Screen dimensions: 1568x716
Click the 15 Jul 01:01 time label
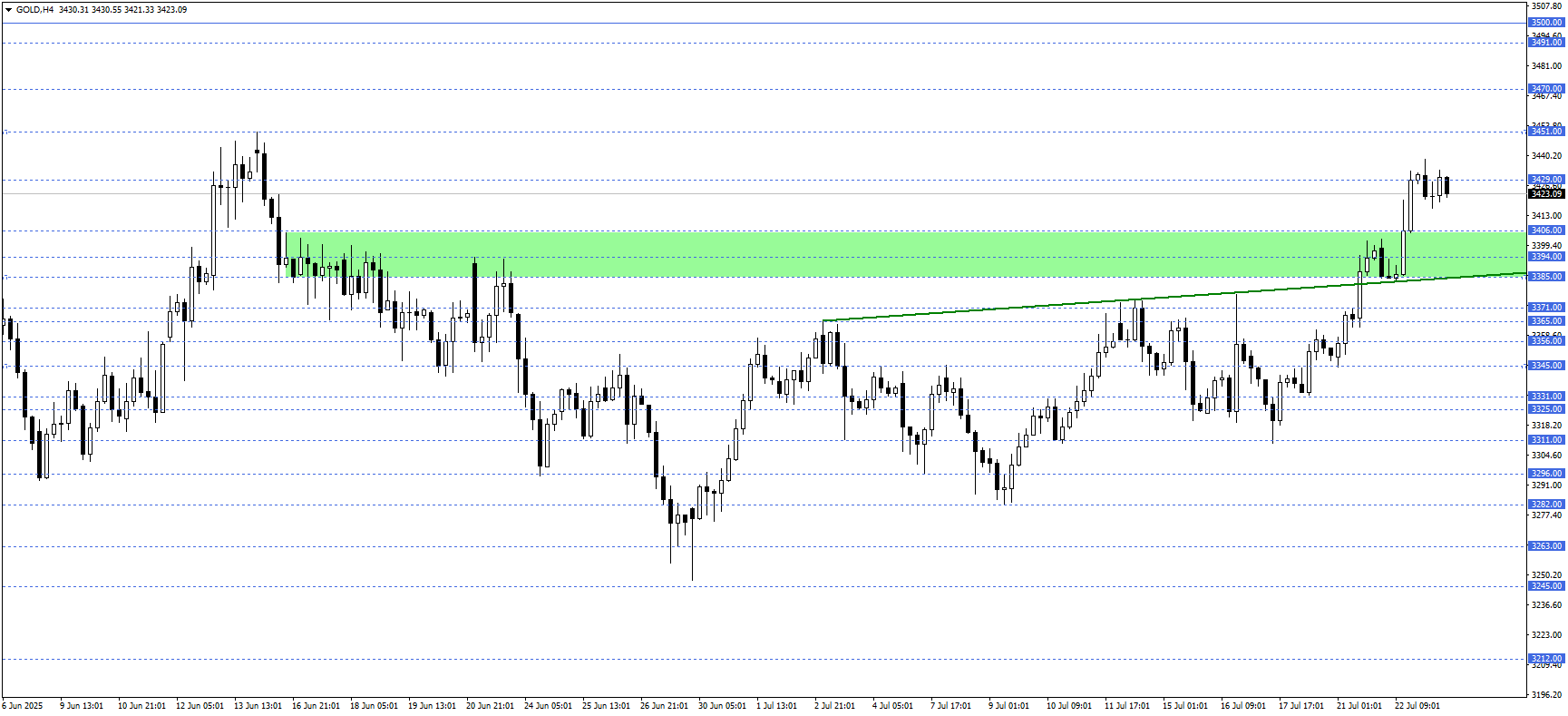[1185, 706]
